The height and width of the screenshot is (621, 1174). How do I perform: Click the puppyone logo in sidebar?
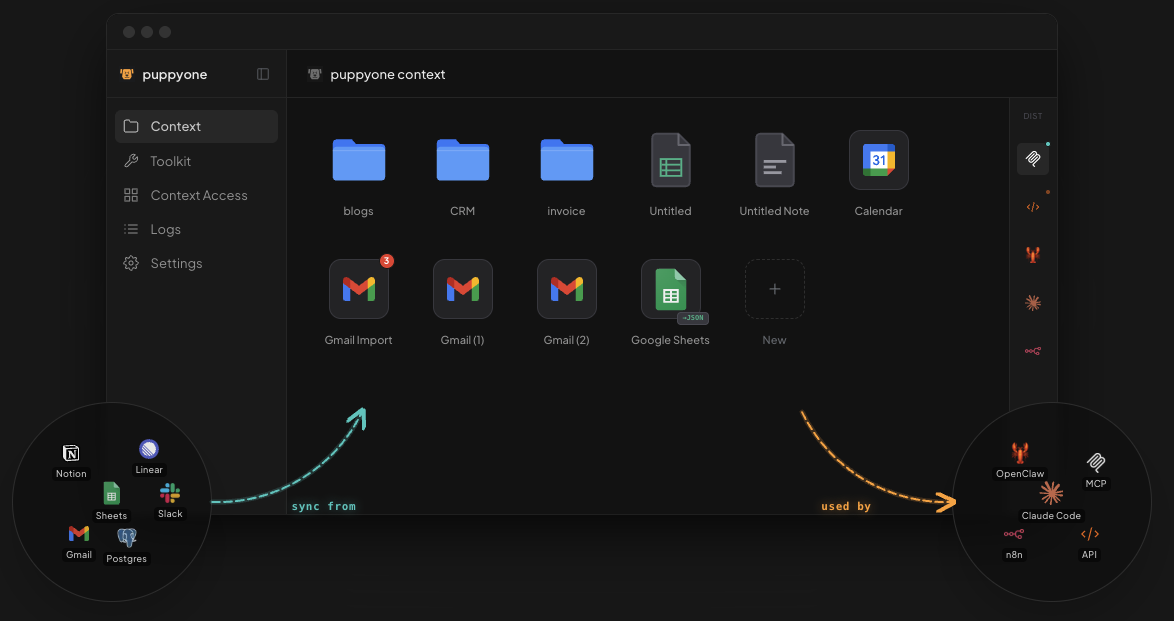(127, 74)
